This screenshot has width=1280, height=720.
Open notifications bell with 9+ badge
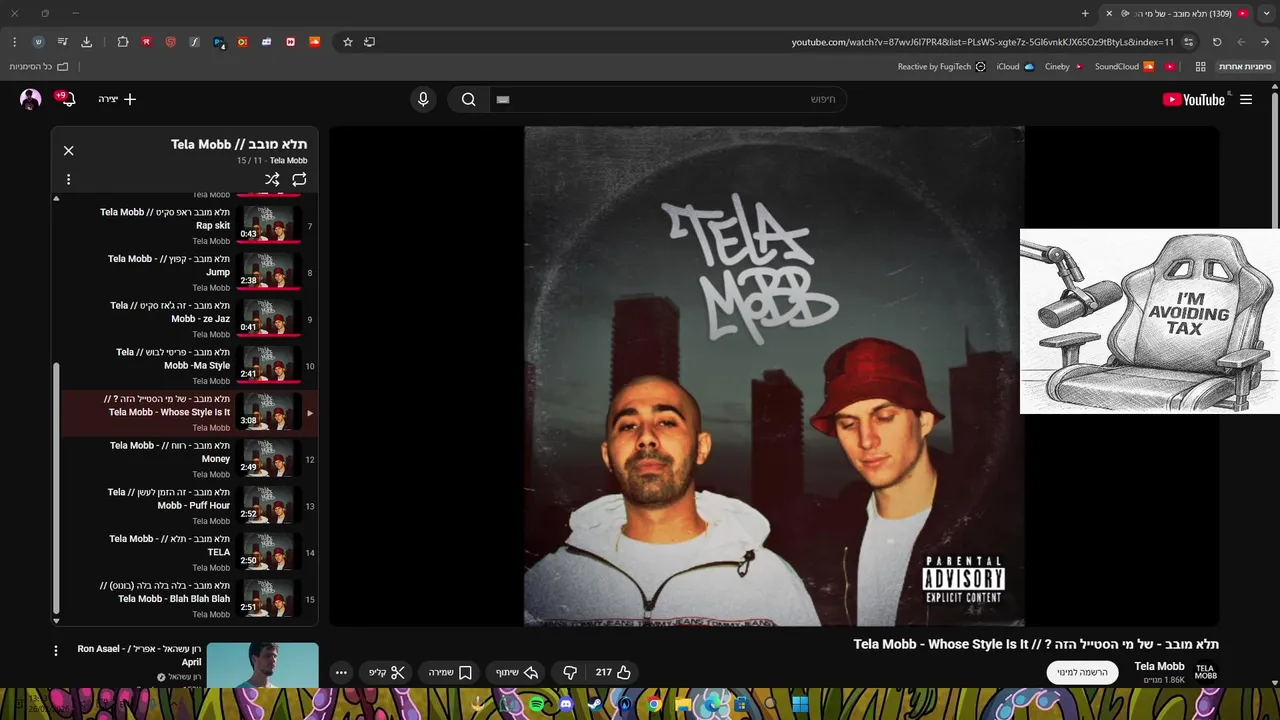[67, 99]
